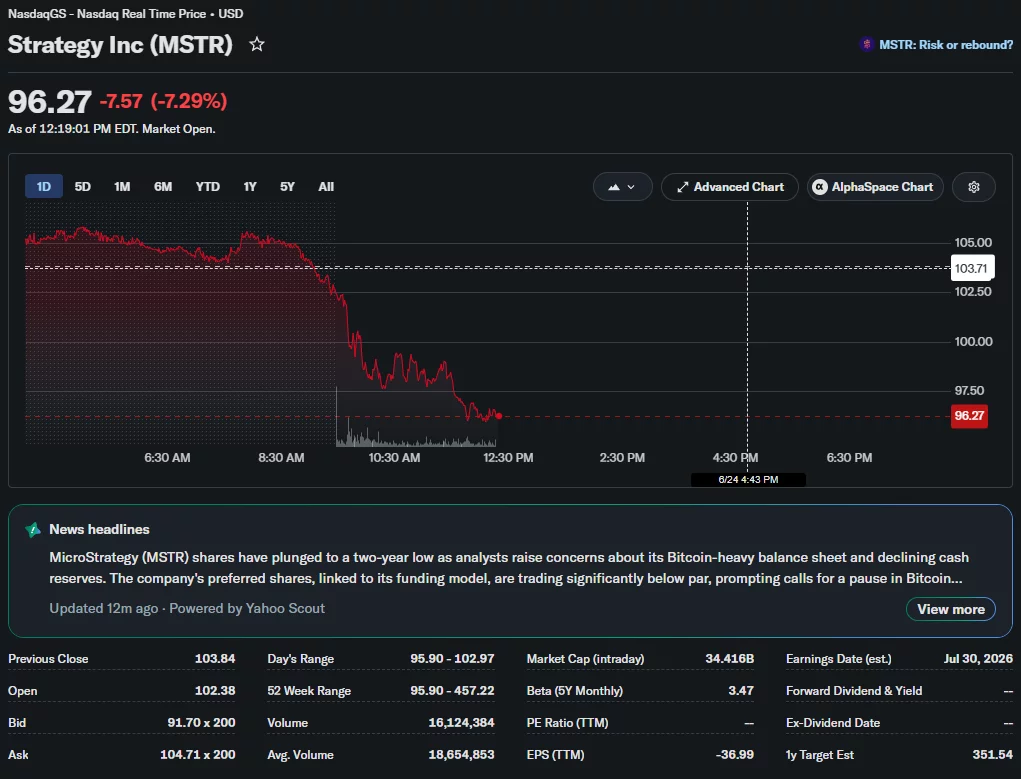Click the expand arrows icon on Advanced Chart
1021x779 pixels.
tap(682, 187)
